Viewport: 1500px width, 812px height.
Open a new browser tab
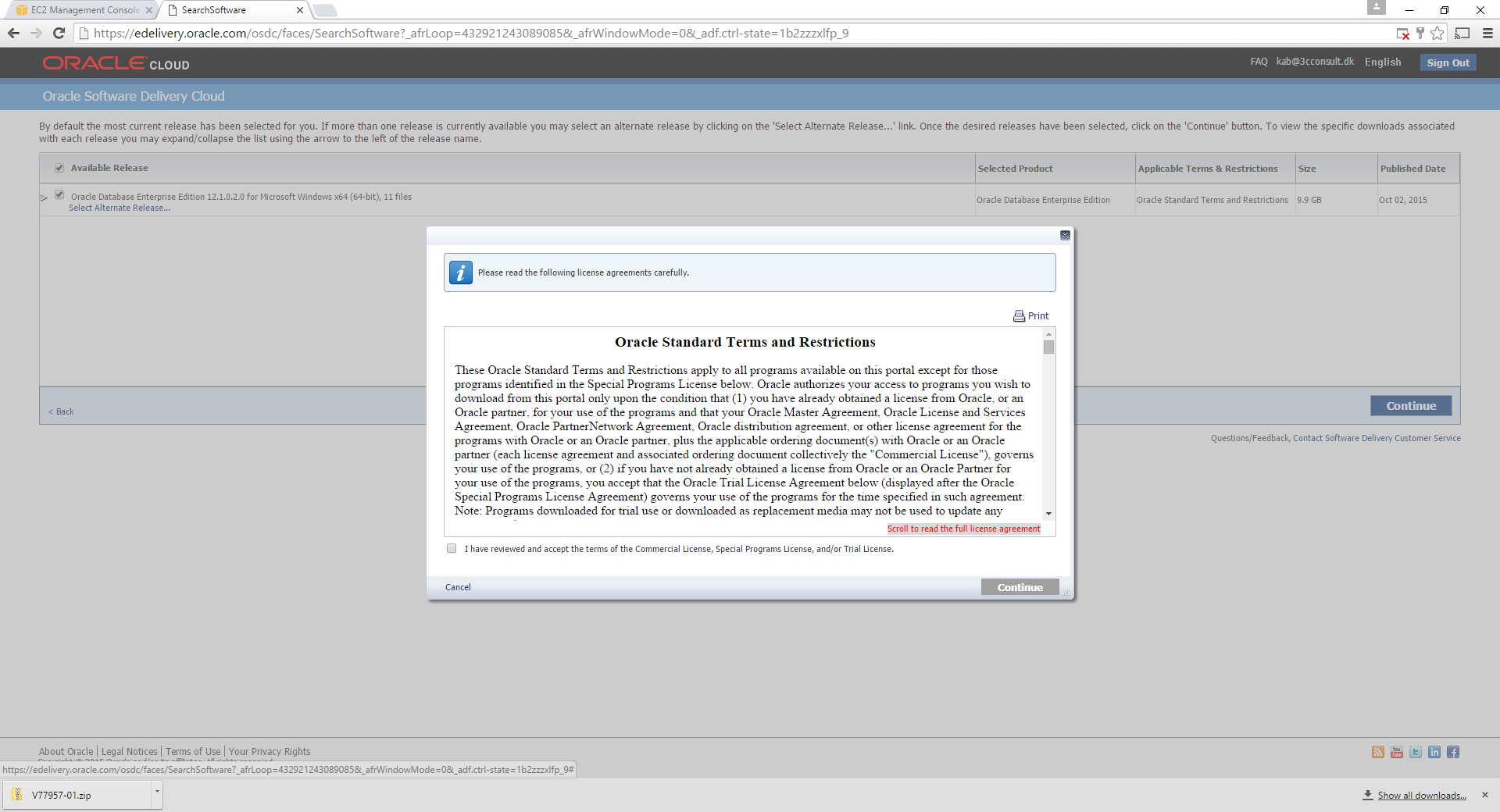point(325,10)
